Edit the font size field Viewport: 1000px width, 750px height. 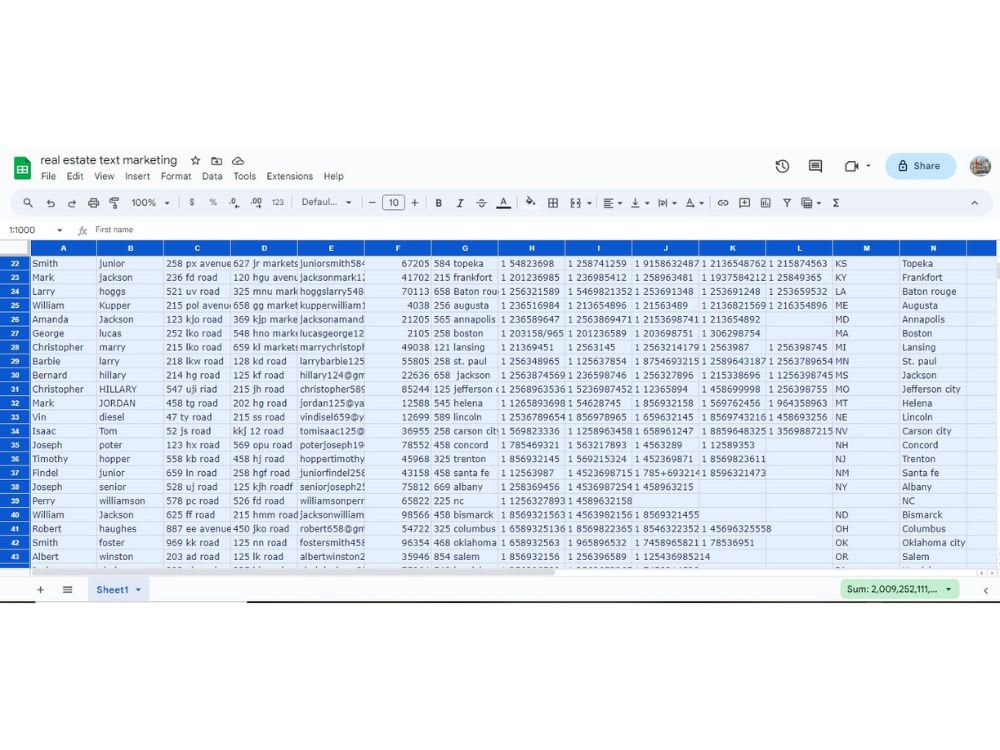pyautogui.click(x=393, y=203)
